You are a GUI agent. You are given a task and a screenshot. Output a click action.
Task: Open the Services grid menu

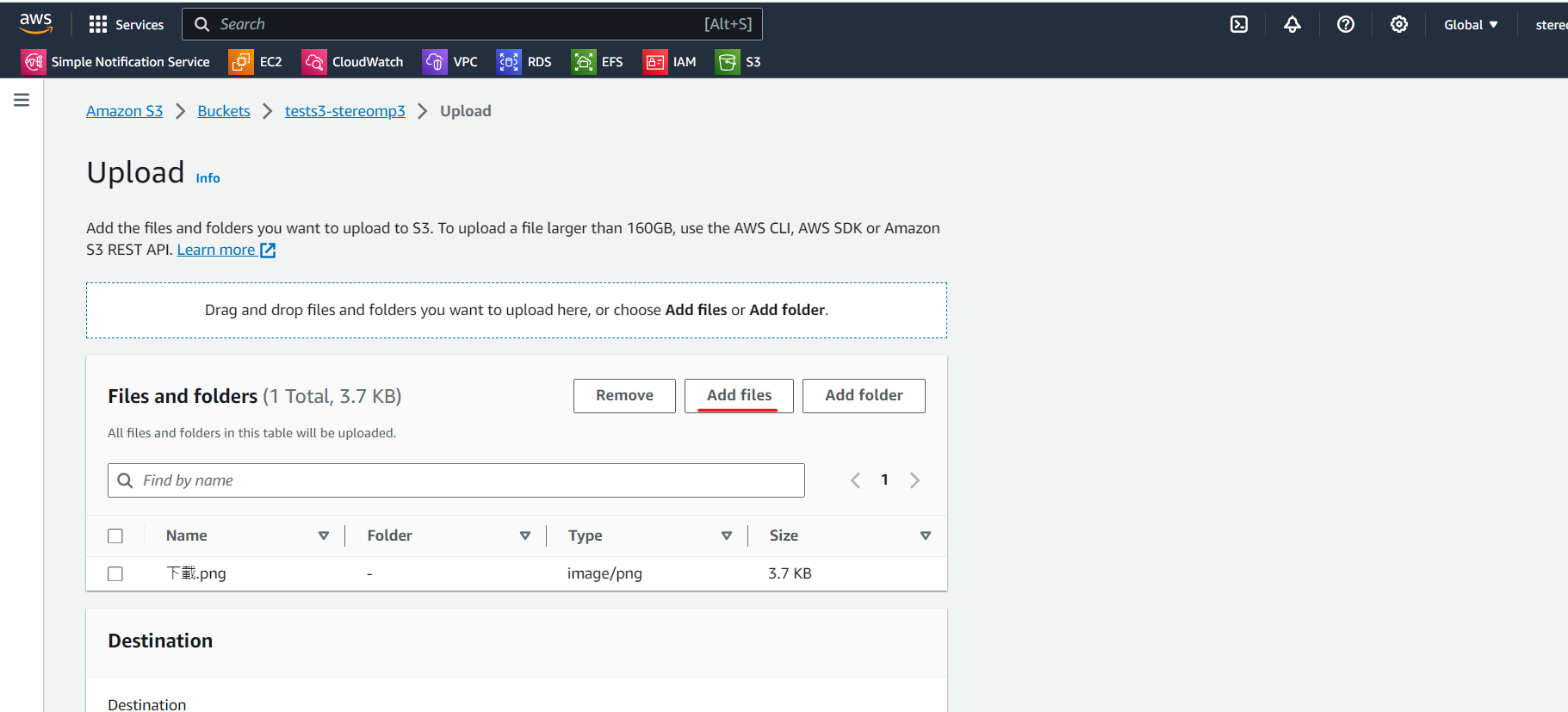pyautogui.click(x=98, y=24)
